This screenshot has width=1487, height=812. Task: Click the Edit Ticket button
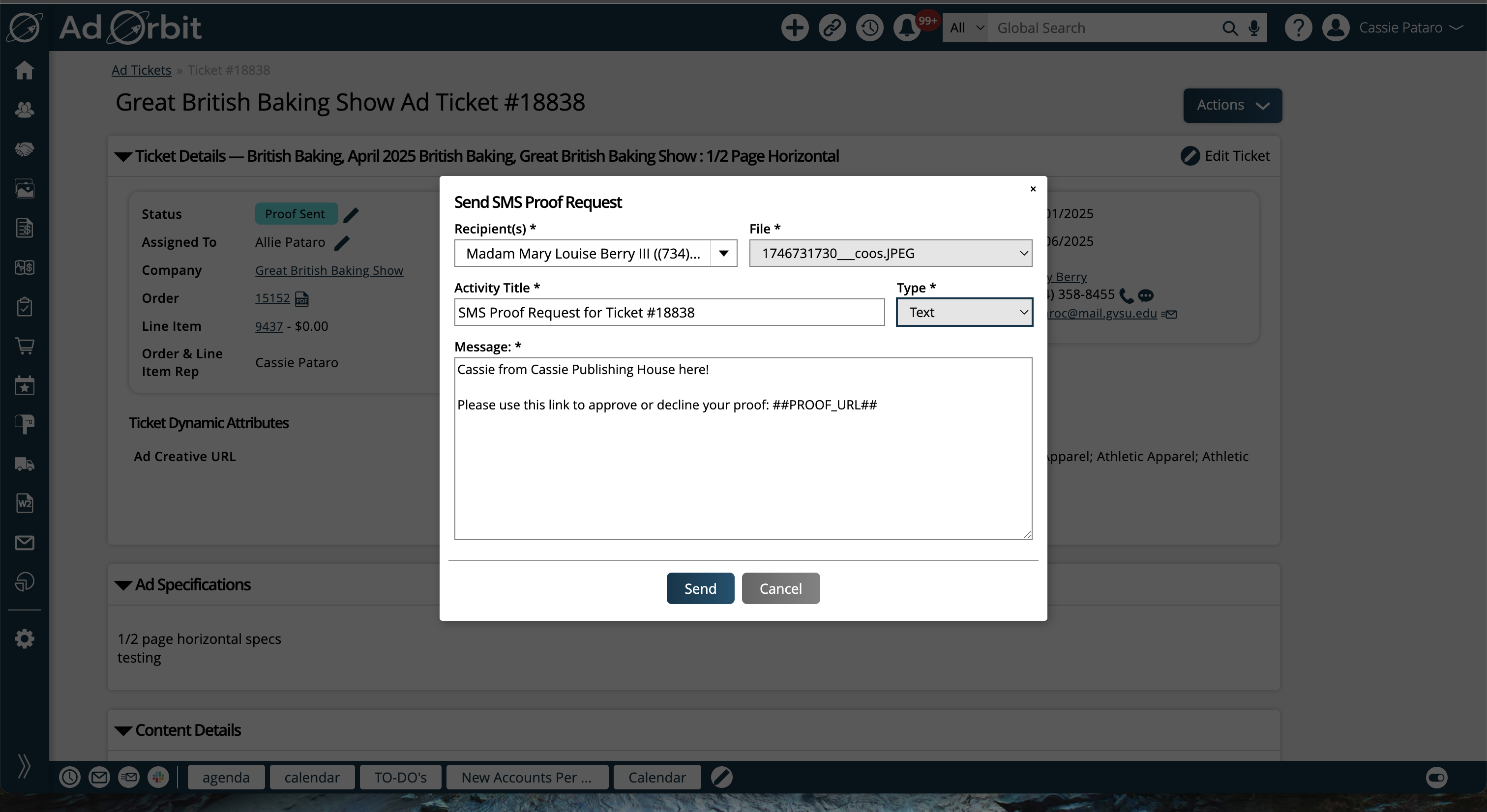(1225, 156)
